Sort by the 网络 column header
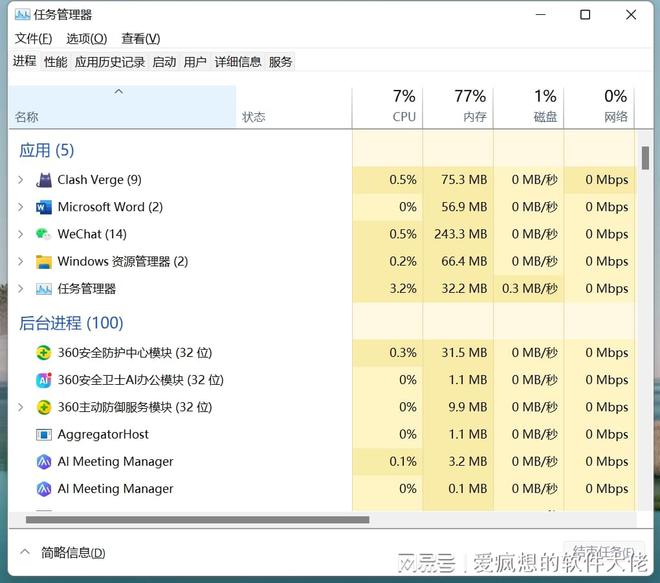660x583 pixels. 599,107
